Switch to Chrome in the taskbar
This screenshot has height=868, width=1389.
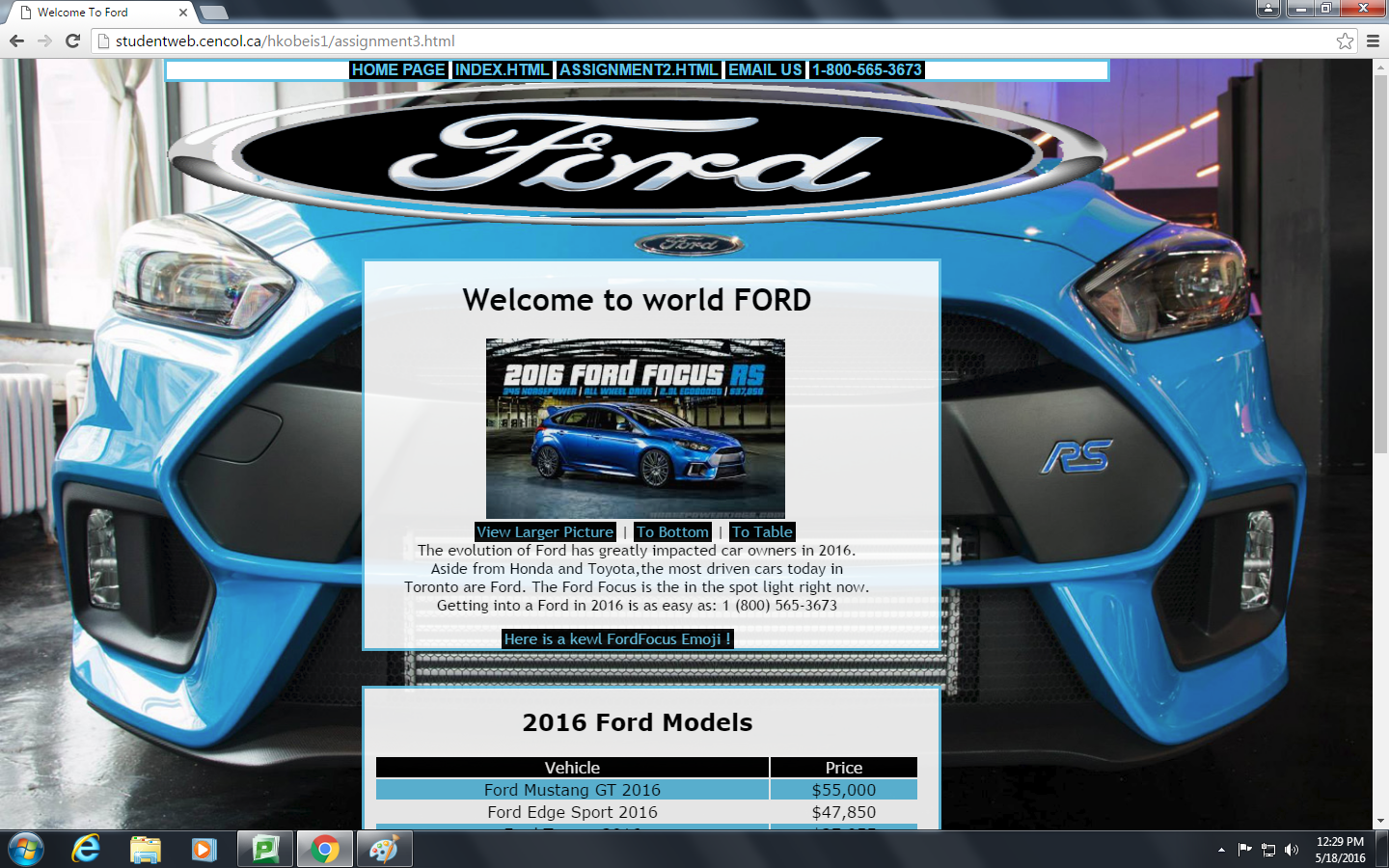pyautogui.click(x=325, y=850)
